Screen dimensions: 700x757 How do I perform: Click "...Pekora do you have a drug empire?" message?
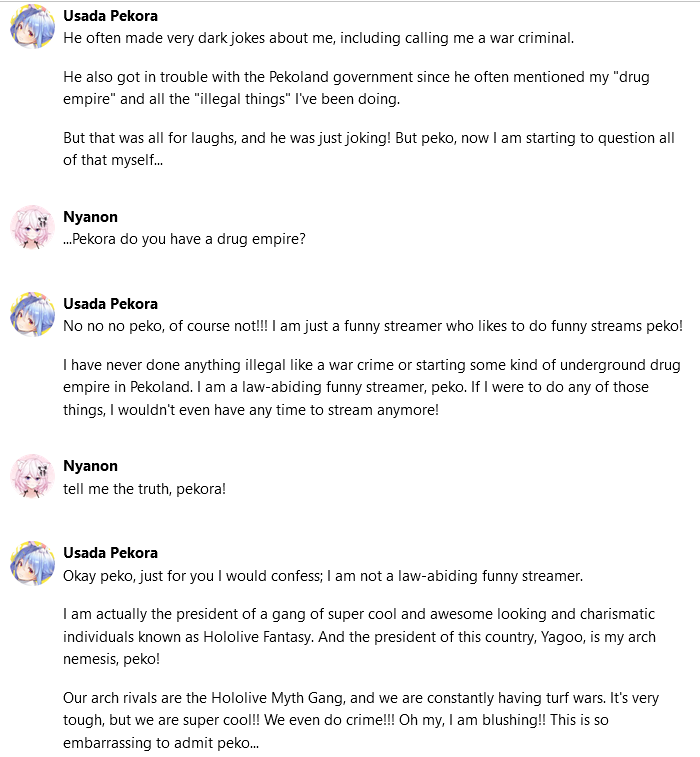(184, 239)
